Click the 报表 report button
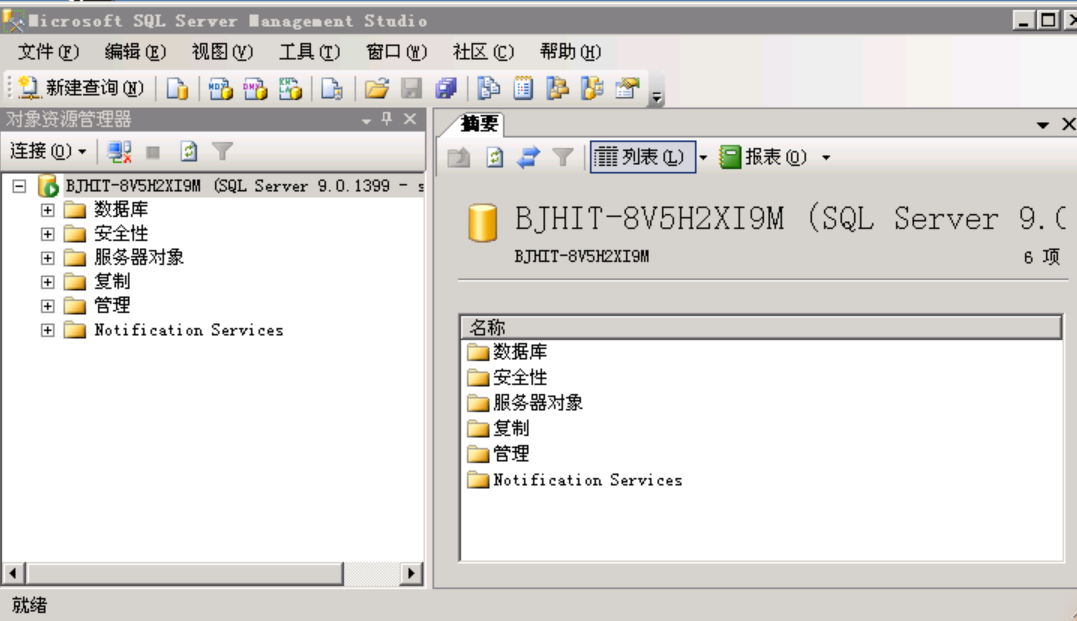1077x621 pixels. click(x=763, y=157)
